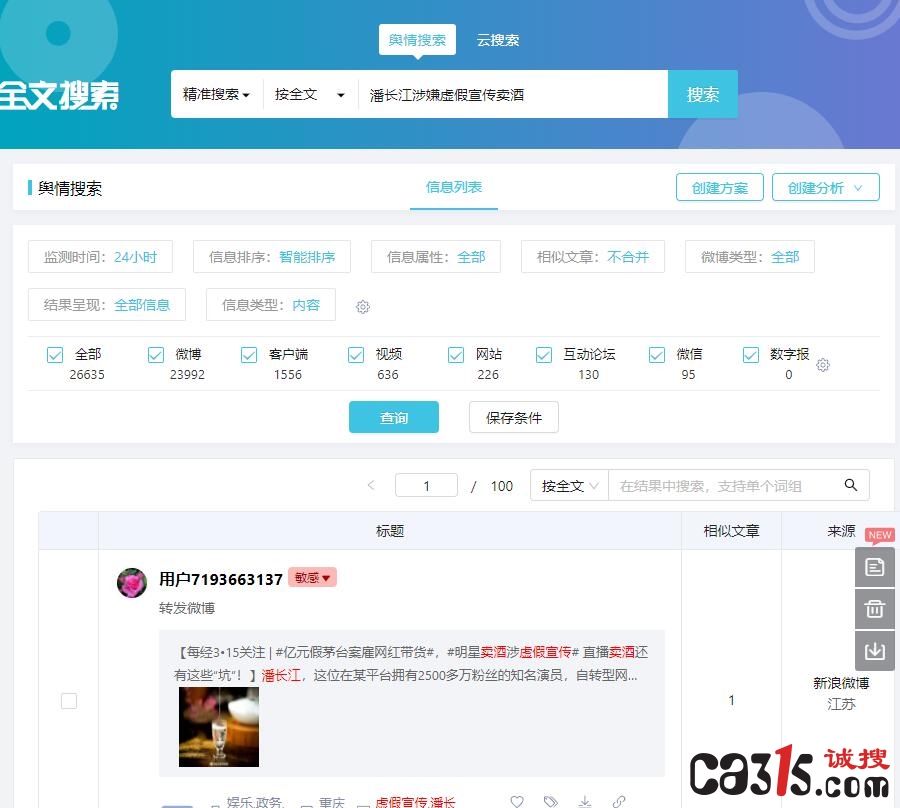Click the 来源 column header

pos(841,531)
